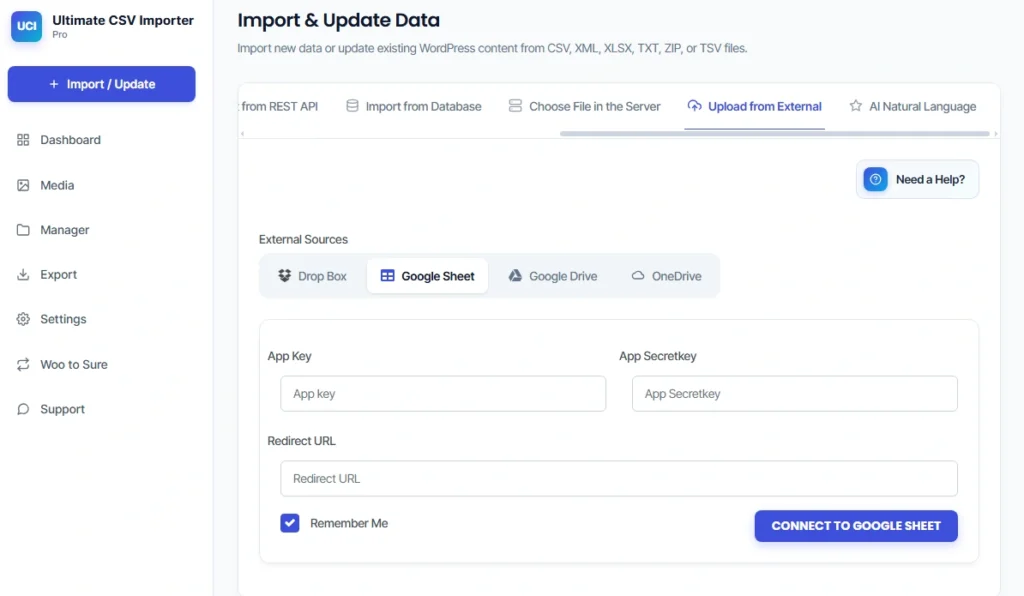This screenshot has height=596, width=1024.
Task: Open the from REST API tab
Action: (280, 106)
